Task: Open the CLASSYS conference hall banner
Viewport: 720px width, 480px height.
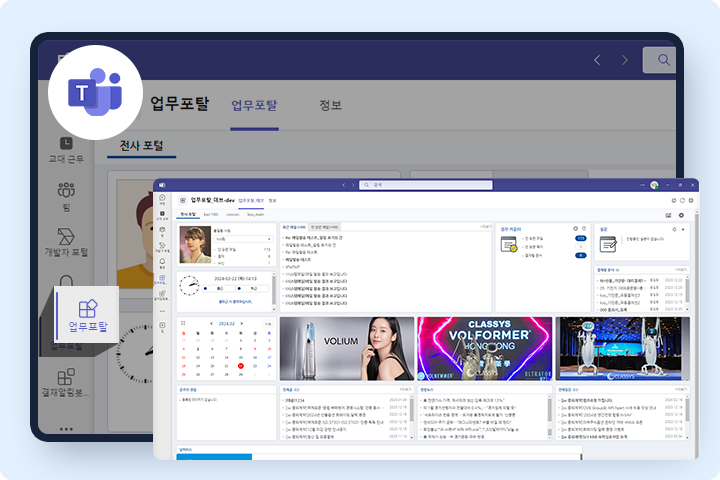Action: coord(623,349)
